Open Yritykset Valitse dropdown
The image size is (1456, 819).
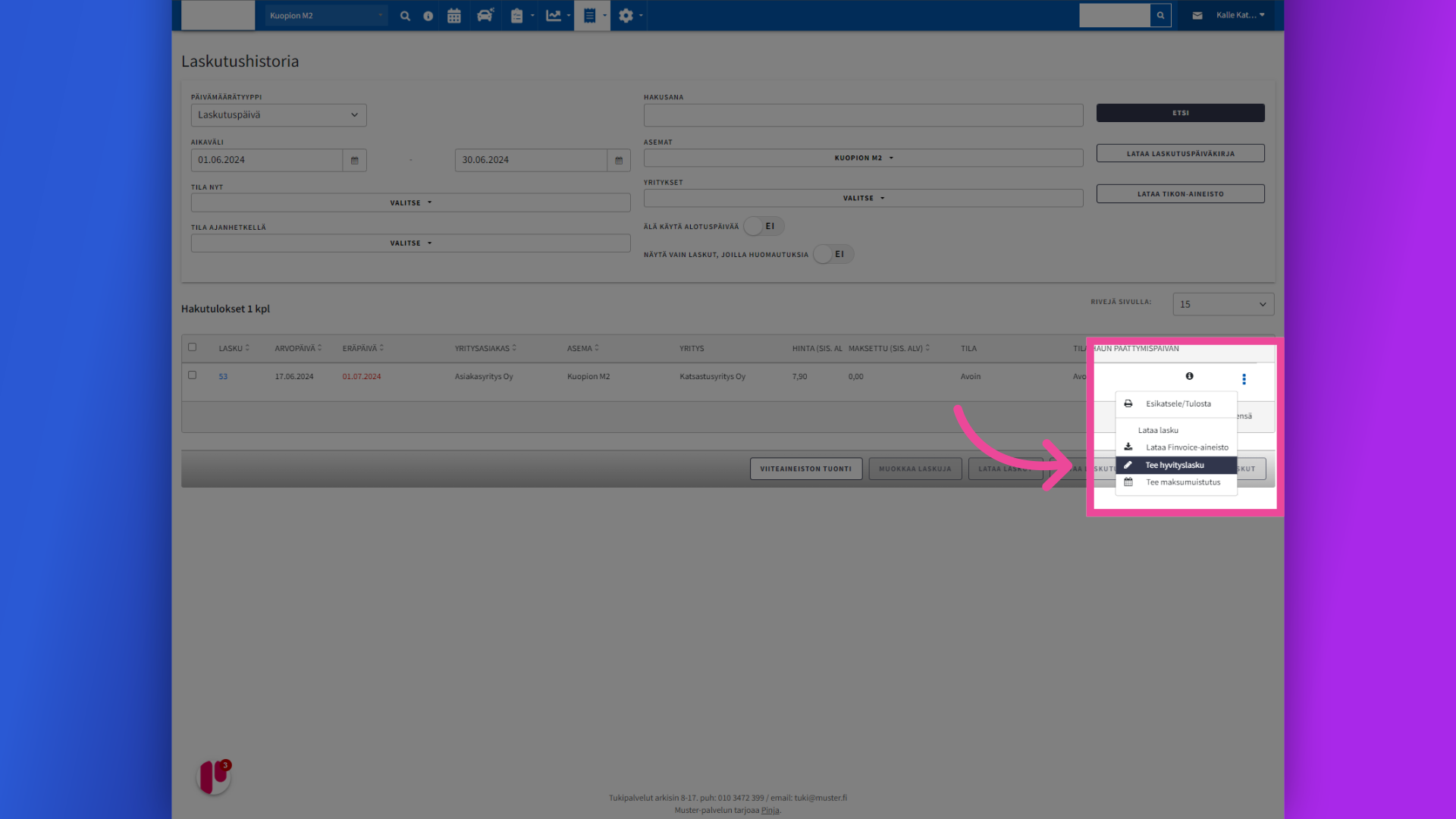(x=863, y=198)
